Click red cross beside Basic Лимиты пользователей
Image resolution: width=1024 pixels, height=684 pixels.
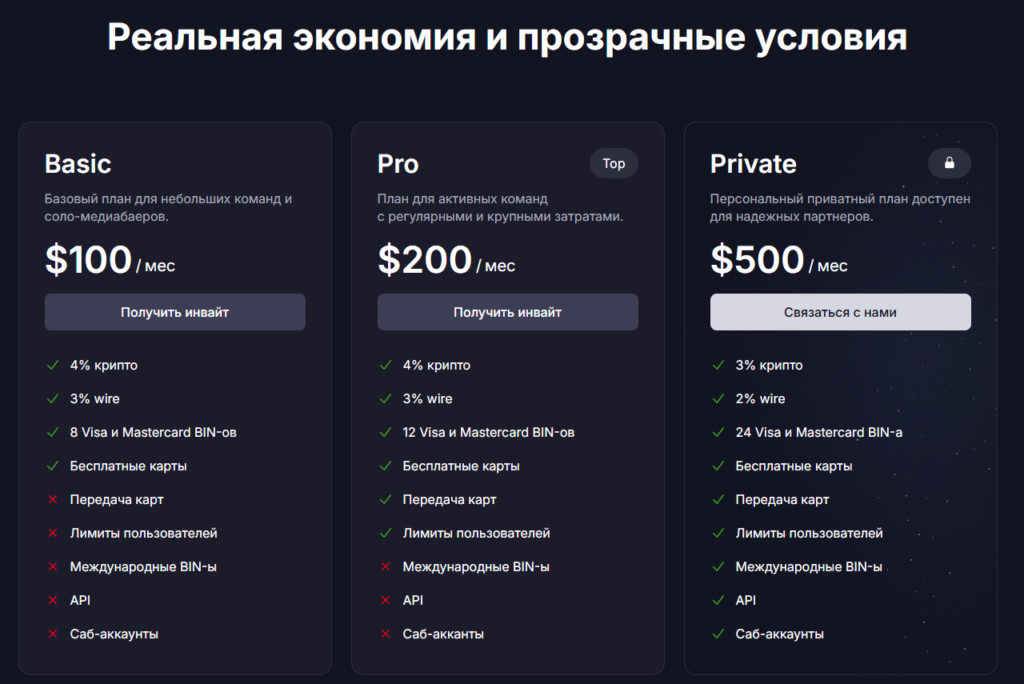pyautogui.click(x=53, y=533)
